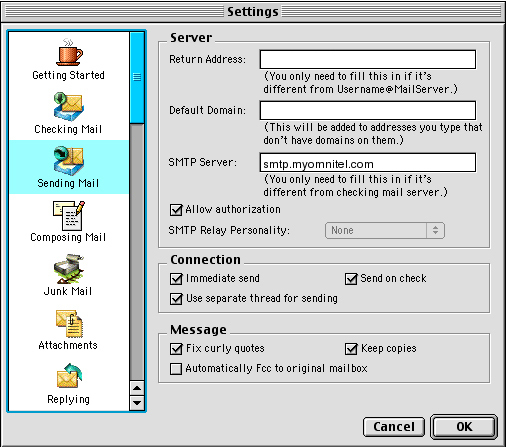Open the SMTP Relay Personality dropdown
This screenshot has height=447, width=506.
click(x=385, y=230)
